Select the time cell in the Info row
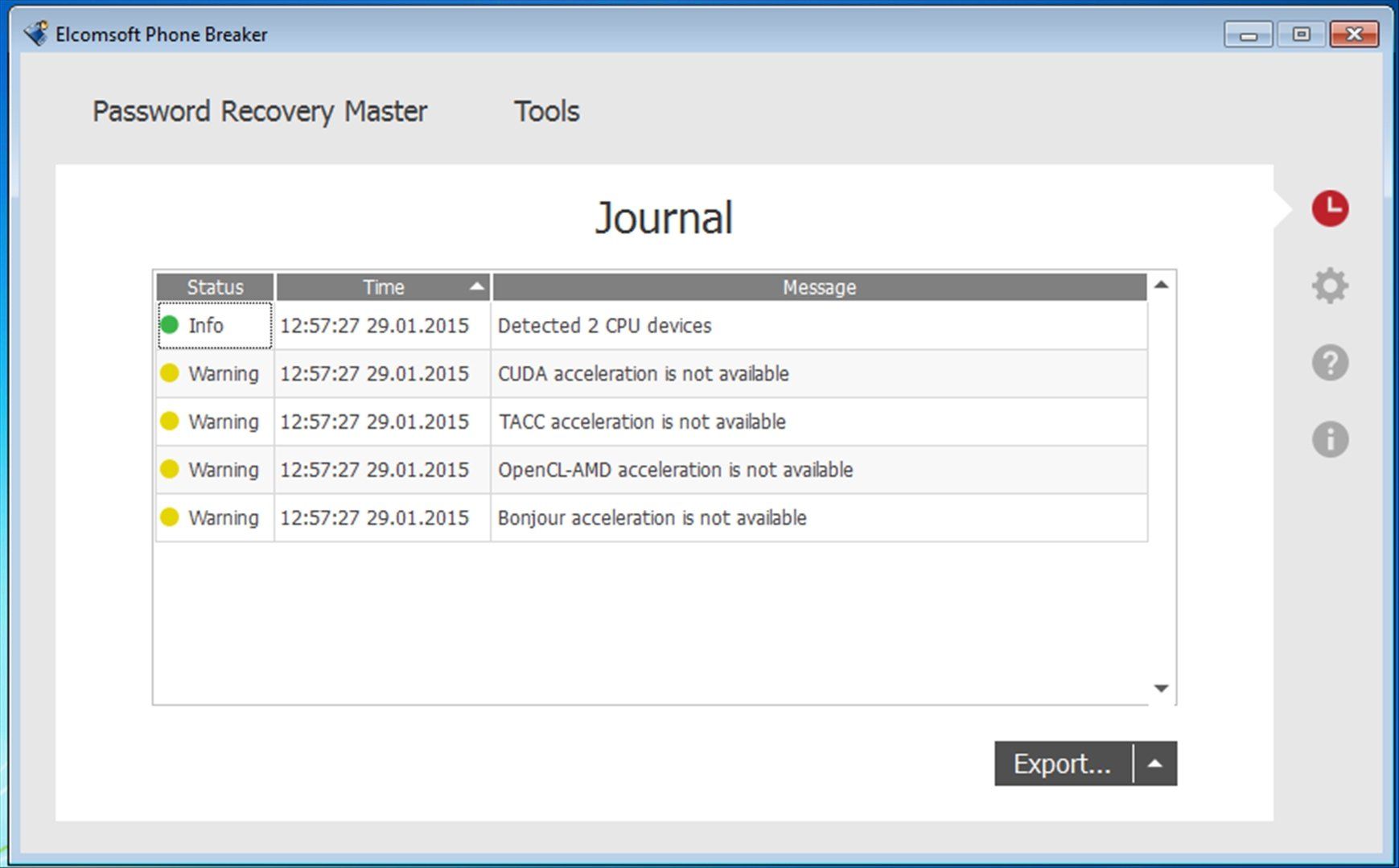The image size is (1399, 868). [x=382, y=325]
